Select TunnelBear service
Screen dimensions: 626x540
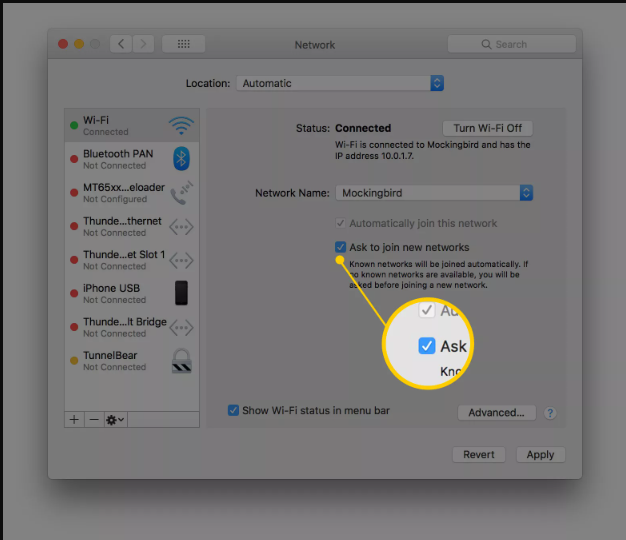[x=132, y=361]
